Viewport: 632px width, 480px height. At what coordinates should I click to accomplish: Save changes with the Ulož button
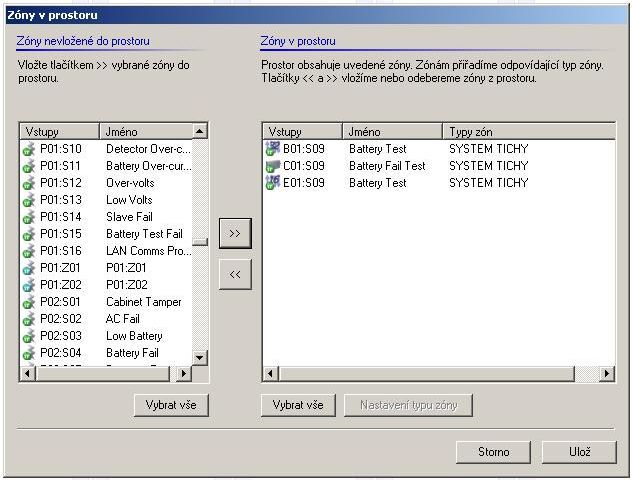coord(580,452)
